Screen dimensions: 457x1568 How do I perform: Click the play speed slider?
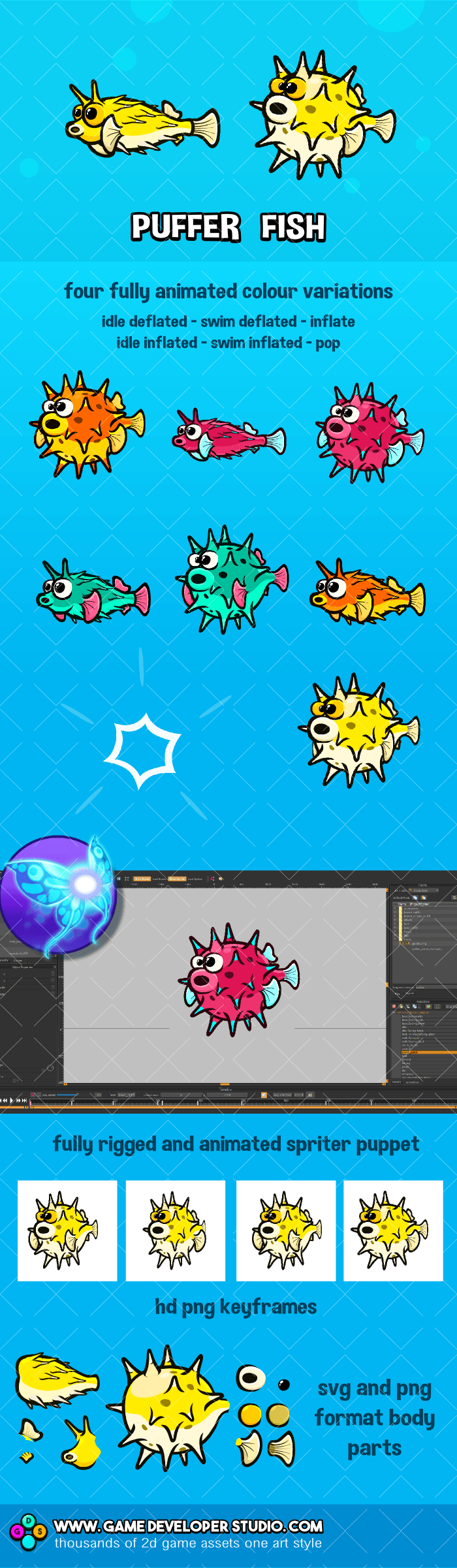tap(67, 1095)
